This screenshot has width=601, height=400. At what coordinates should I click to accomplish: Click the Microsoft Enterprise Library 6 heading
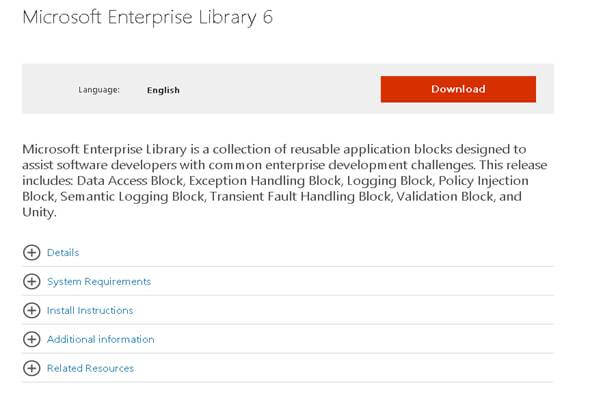[x=146, y=18]
